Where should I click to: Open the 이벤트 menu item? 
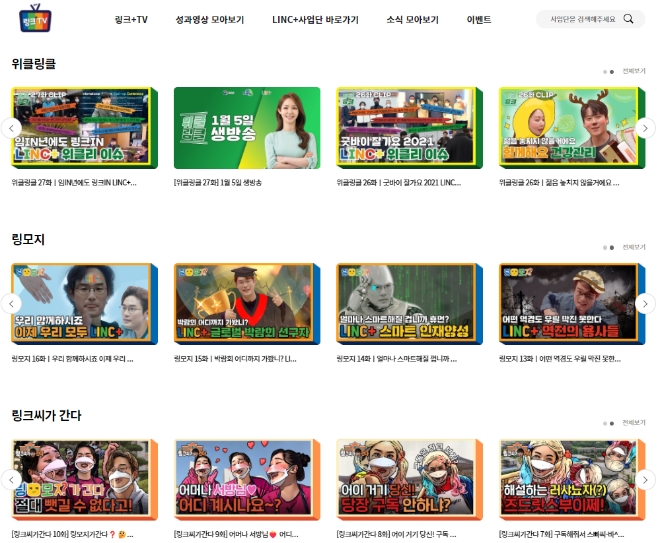click(479, 19)
